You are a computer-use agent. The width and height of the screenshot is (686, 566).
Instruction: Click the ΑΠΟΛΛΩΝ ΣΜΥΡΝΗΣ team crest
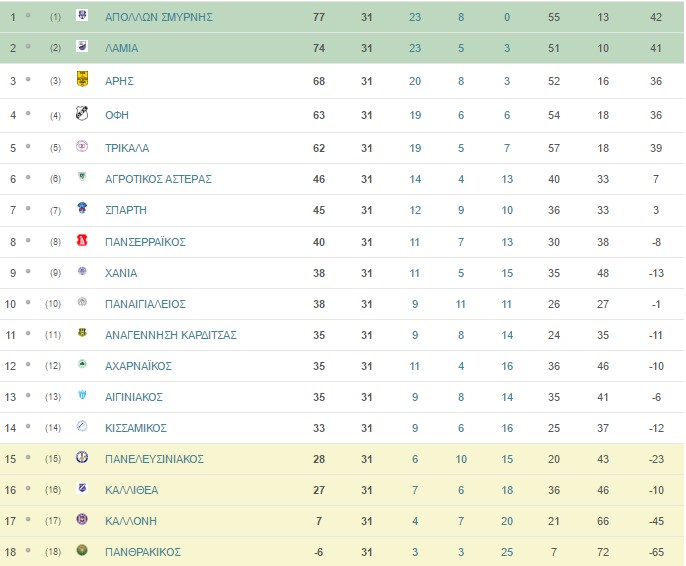point(82,15)
